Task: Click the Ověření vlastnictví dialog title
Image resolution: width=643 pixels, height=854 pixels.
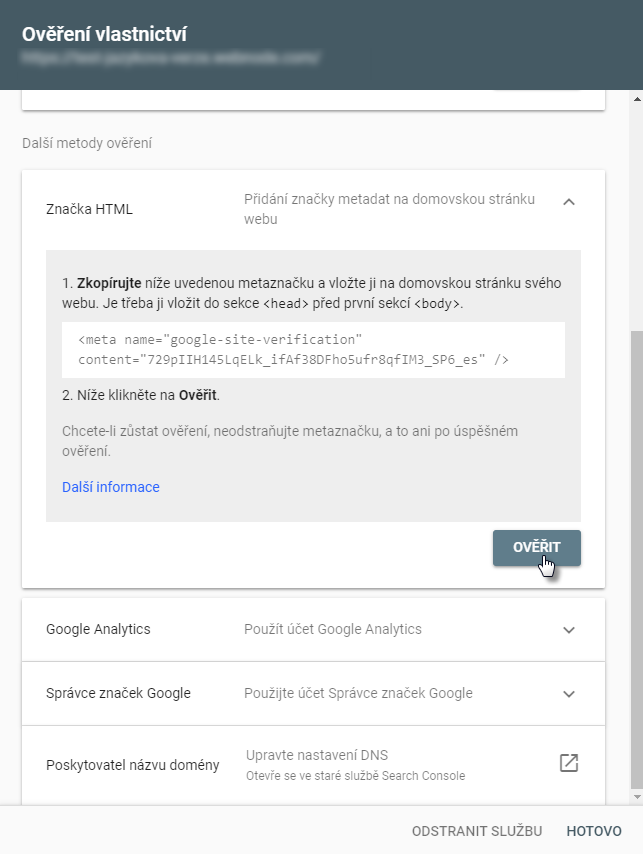Action: click(x=105, y=34)
